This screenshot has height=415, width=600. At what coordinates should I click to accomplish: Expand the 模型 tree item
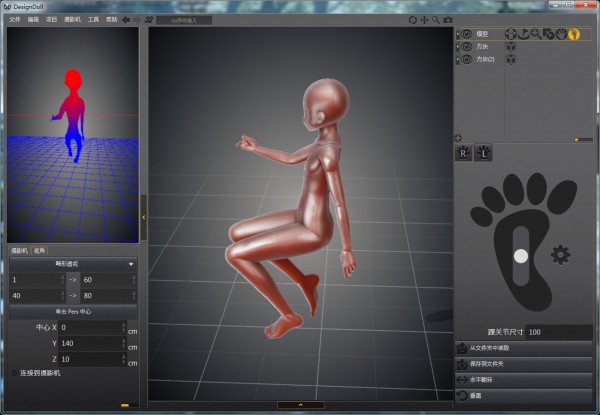[x=458, y=33]
